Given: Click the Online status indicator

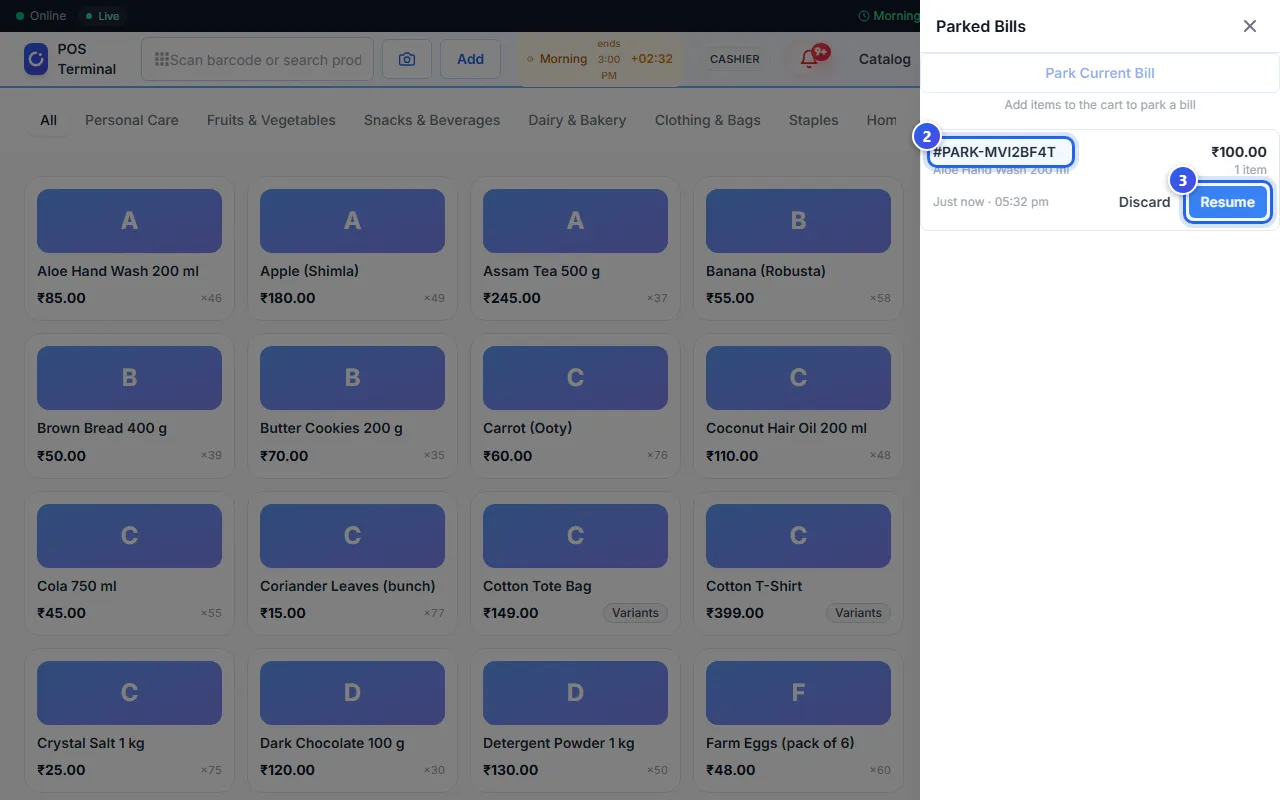Looking at the screenshot, I should click(x=41, y=16).
